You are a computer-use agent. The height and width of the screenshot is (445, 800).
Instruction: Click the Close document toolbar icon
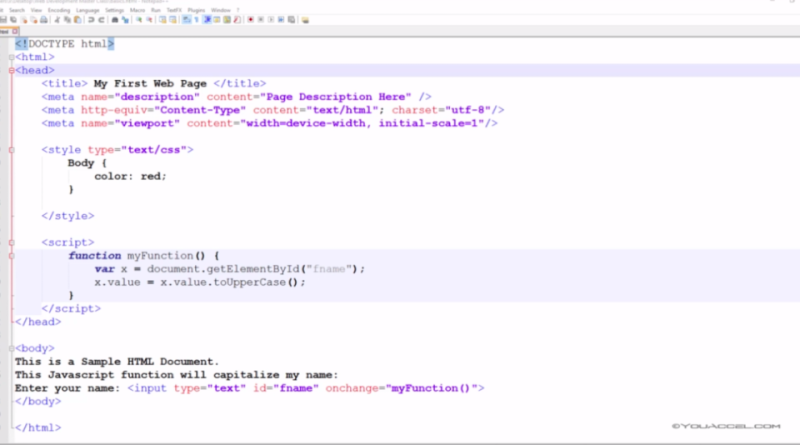24,19
